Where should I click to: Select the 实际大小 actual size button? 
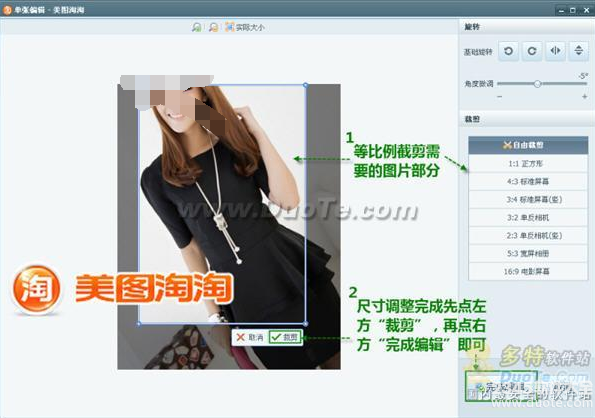coord(245,27)
